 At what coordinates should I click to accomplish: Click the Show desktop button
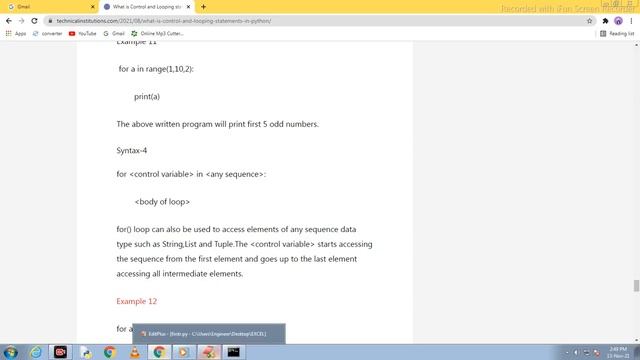(x=637, y=353)
